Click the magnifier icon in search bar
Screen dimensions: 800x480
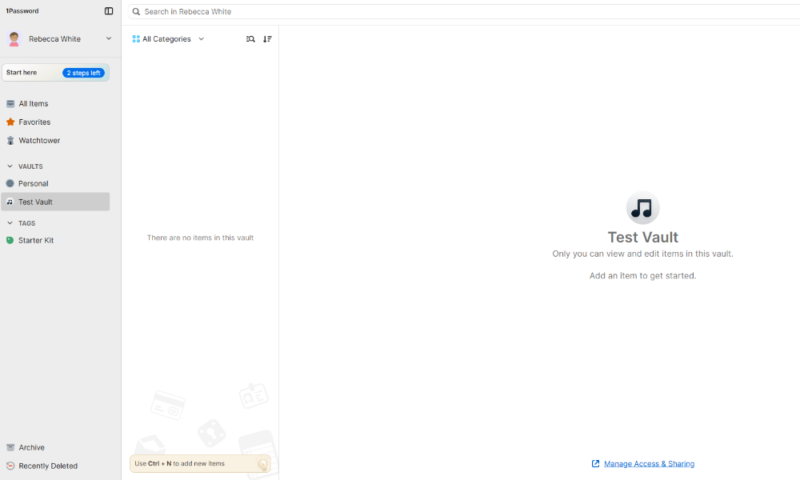click(136, 11)
